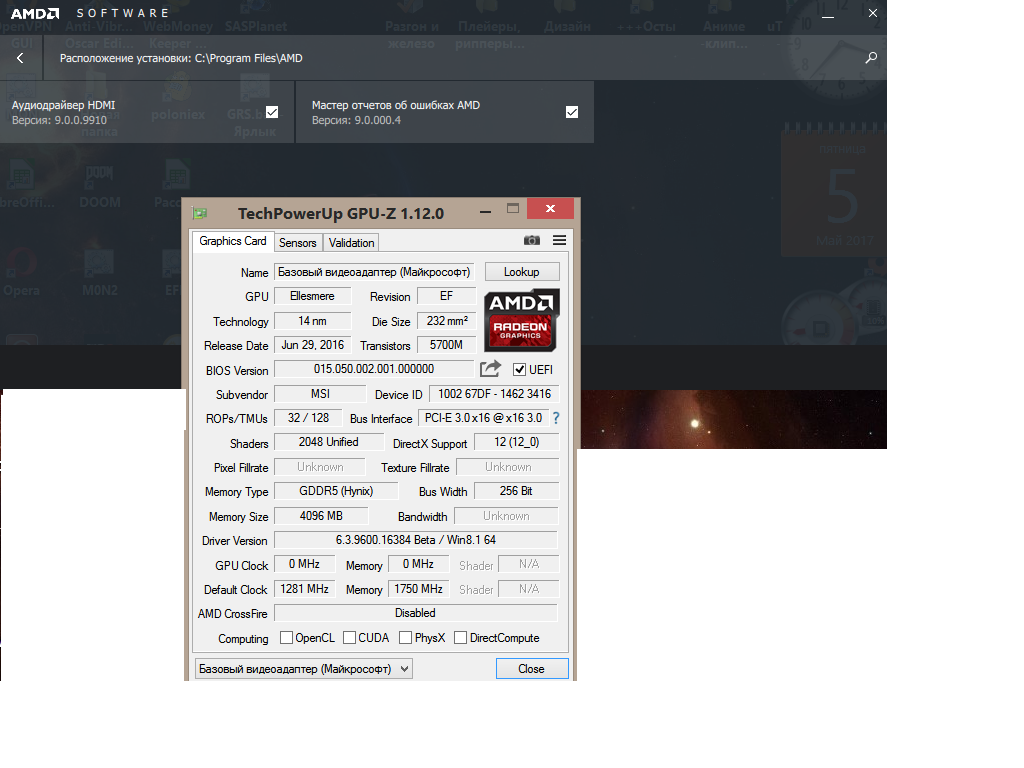Minimize the GPU-Z window
Viewport: 1024px width, 768px height.
pos(485,212)
